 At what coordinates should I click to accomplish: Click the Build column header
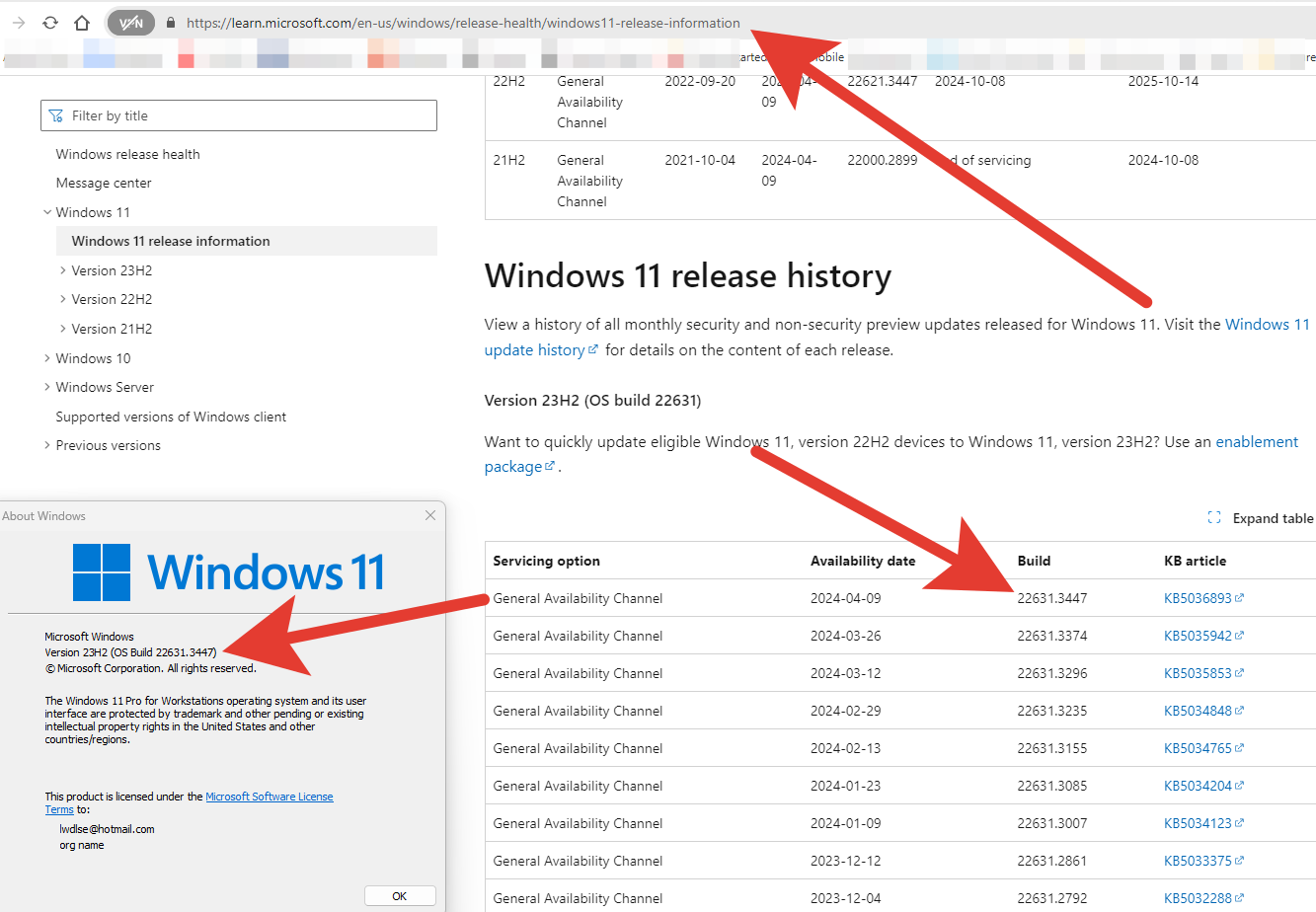click(x=1034, y=561)
